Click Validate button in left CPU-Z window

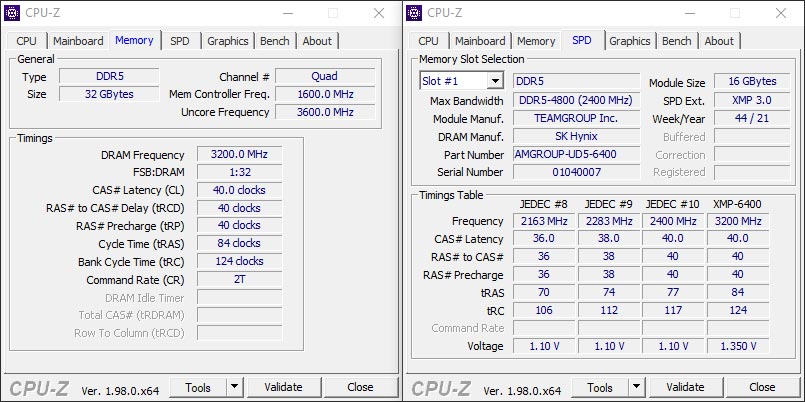[x=283, y=387]
